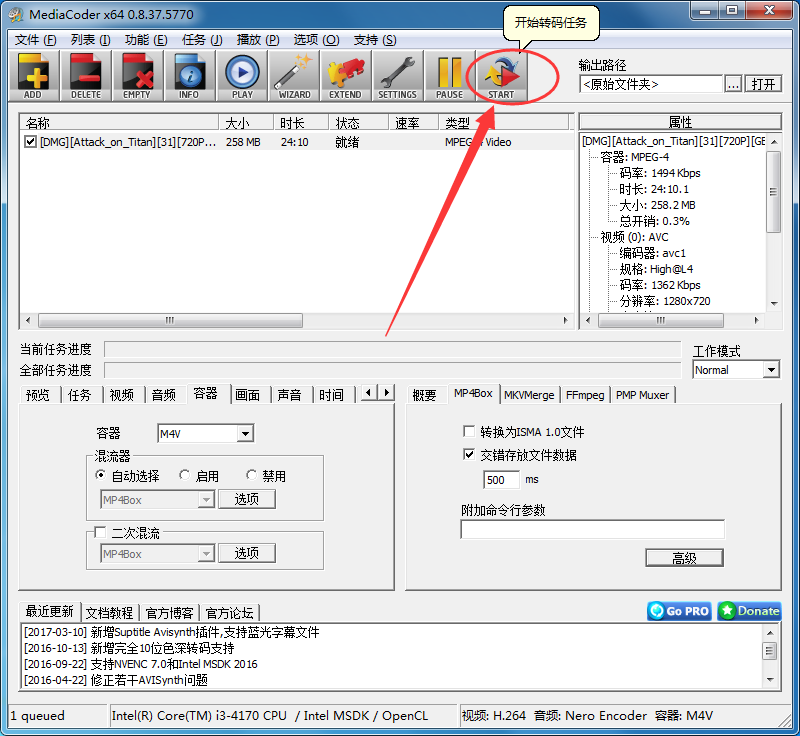Open SETTINGS via the wrench icon
The height and width of the screenshot is (736, 800).
click(x=398, y=75)
